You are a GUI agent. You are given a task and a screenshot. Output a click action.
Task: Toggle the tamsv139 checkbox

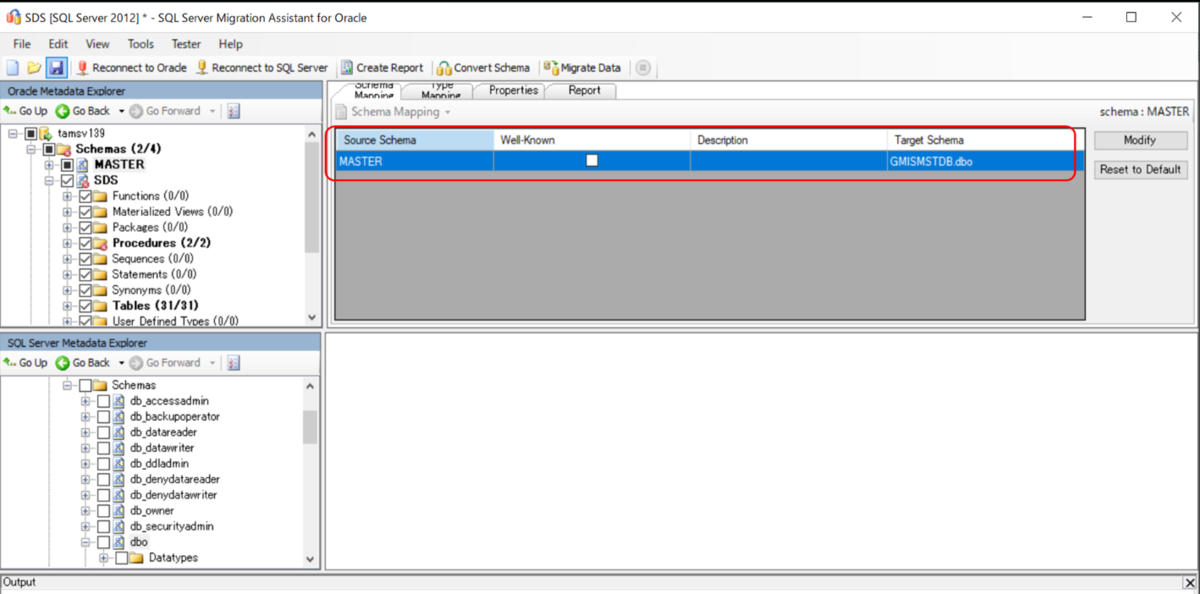(x=31, y=134)
